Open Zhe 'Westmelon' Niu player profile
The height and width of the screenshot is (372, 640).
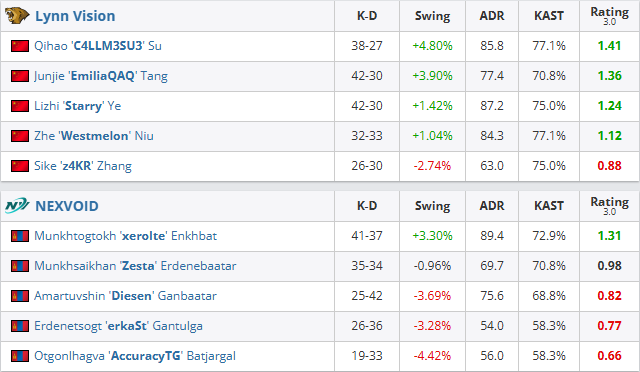(x=94, y=136)
